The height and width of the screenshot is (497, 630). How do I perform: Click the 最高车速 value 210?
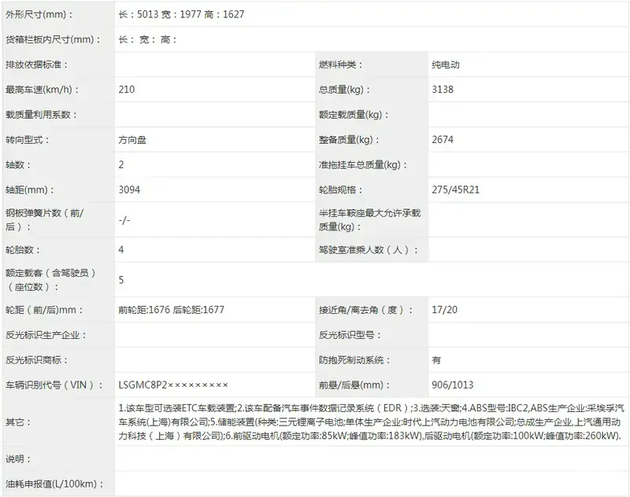(126, 90)
